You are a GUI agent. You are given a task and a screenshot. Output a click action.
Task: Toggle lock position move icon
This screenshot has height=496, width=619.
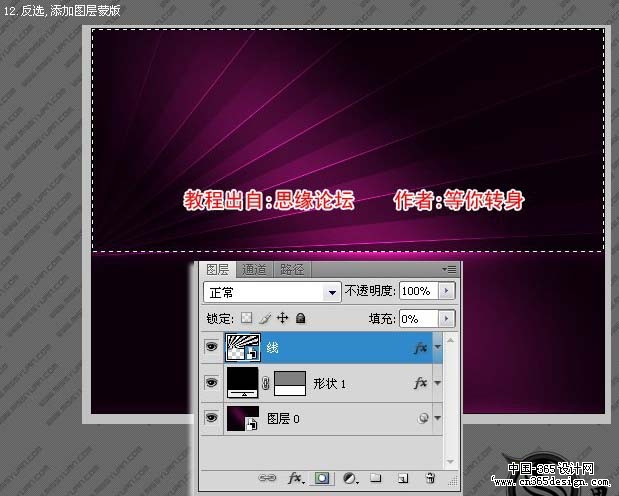(x=282, y=318)
